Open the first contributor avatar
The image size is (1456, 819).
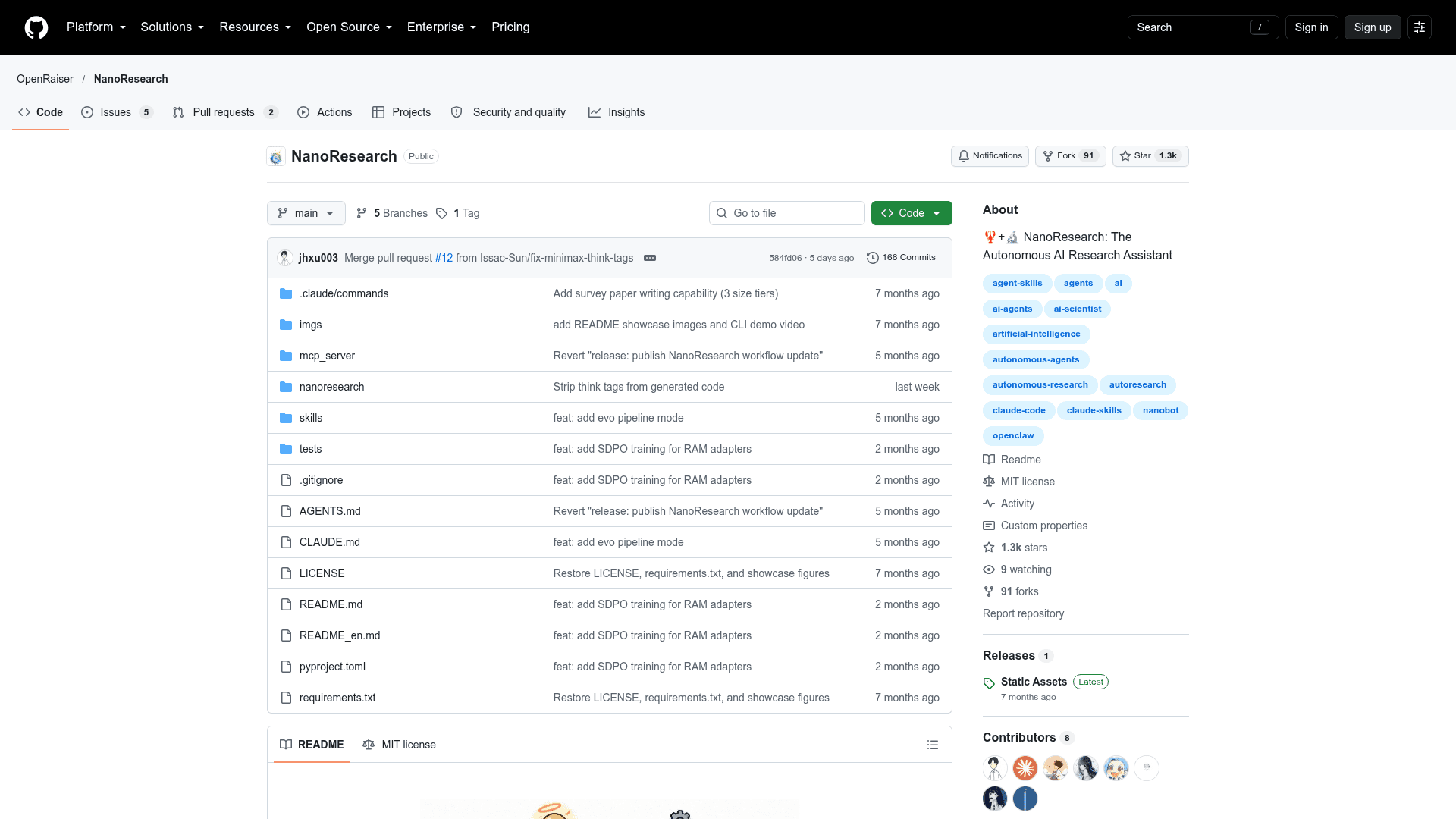click(995, 768)
